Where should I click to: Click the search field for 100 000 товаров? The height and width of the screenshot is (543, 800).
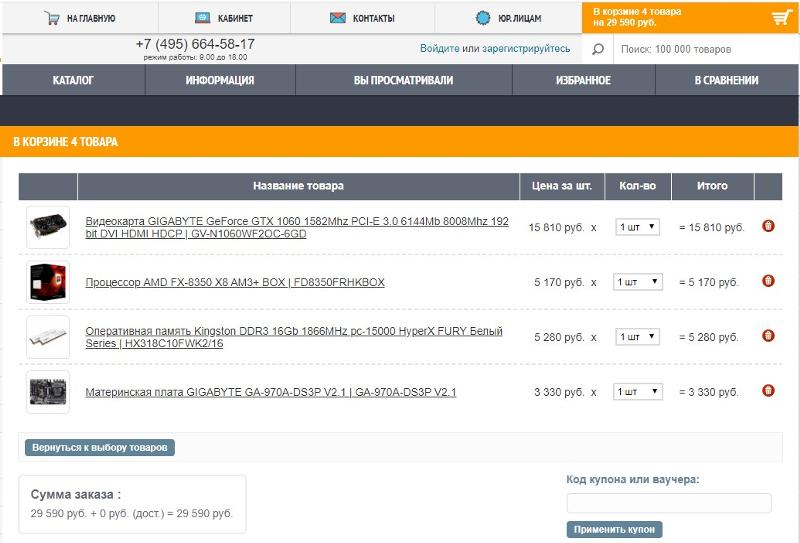(x=706, y=49)
